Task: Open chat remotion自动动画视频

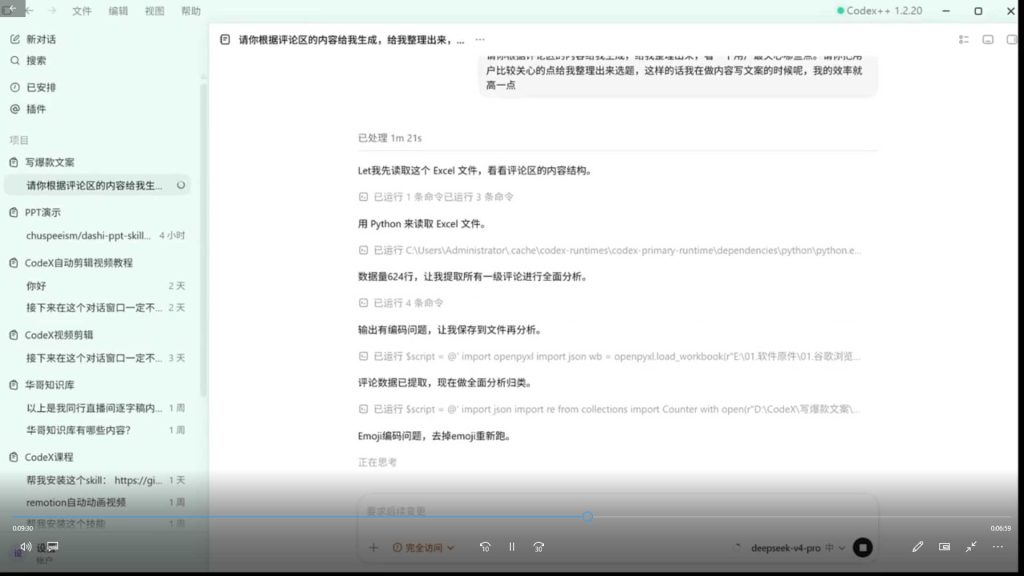Action: [x=98, y=502]
